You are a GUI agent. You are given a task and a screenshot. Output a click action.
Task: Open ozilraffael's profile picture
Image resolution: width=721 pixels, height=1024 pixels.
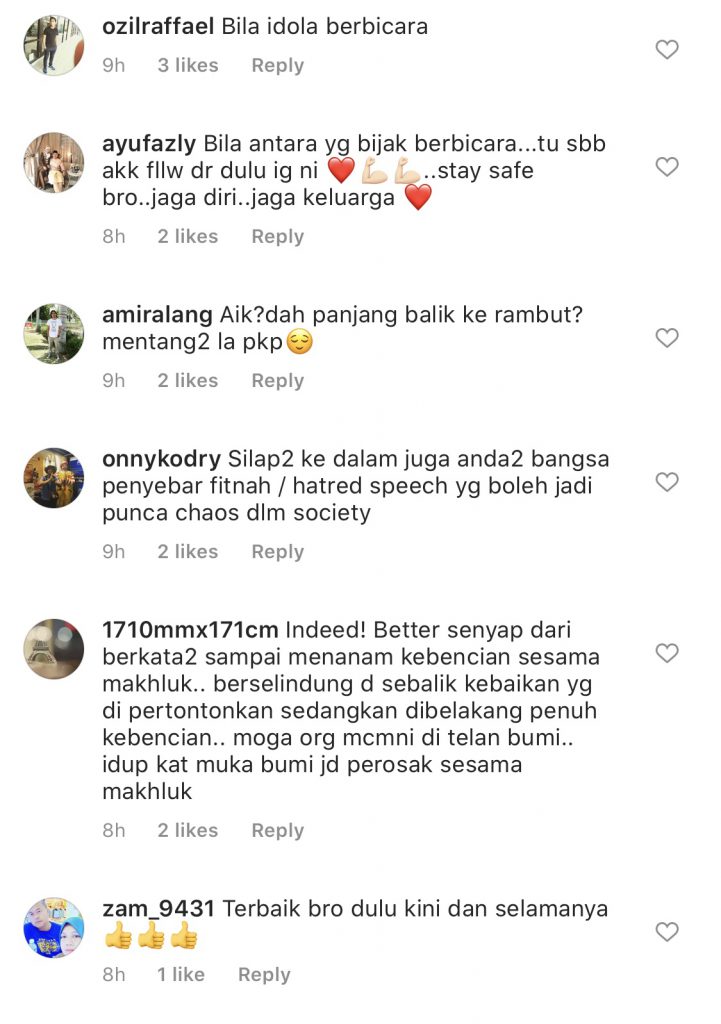[54, 45]
